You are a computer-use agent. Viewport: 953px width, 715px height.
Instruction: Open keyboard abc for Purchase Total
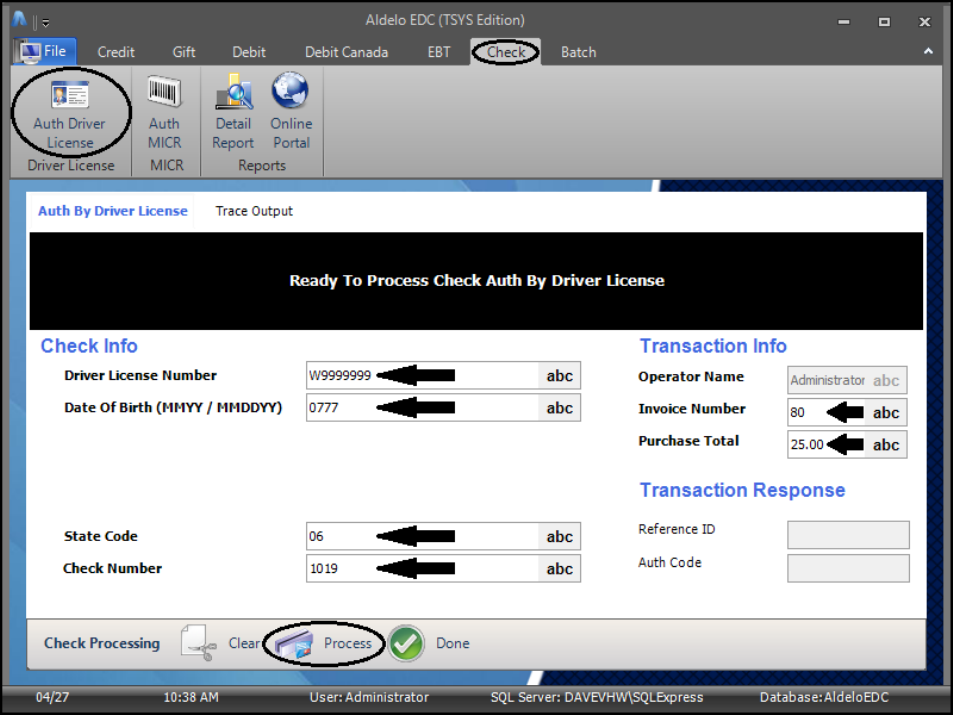pyautogui.click(x=886, y=444)
